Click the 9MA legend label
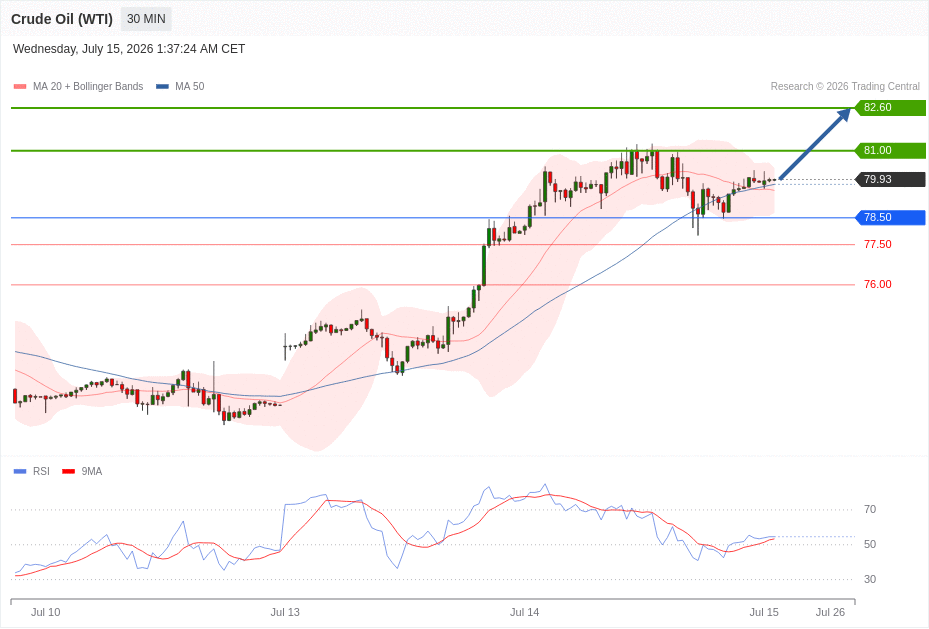 92,471
